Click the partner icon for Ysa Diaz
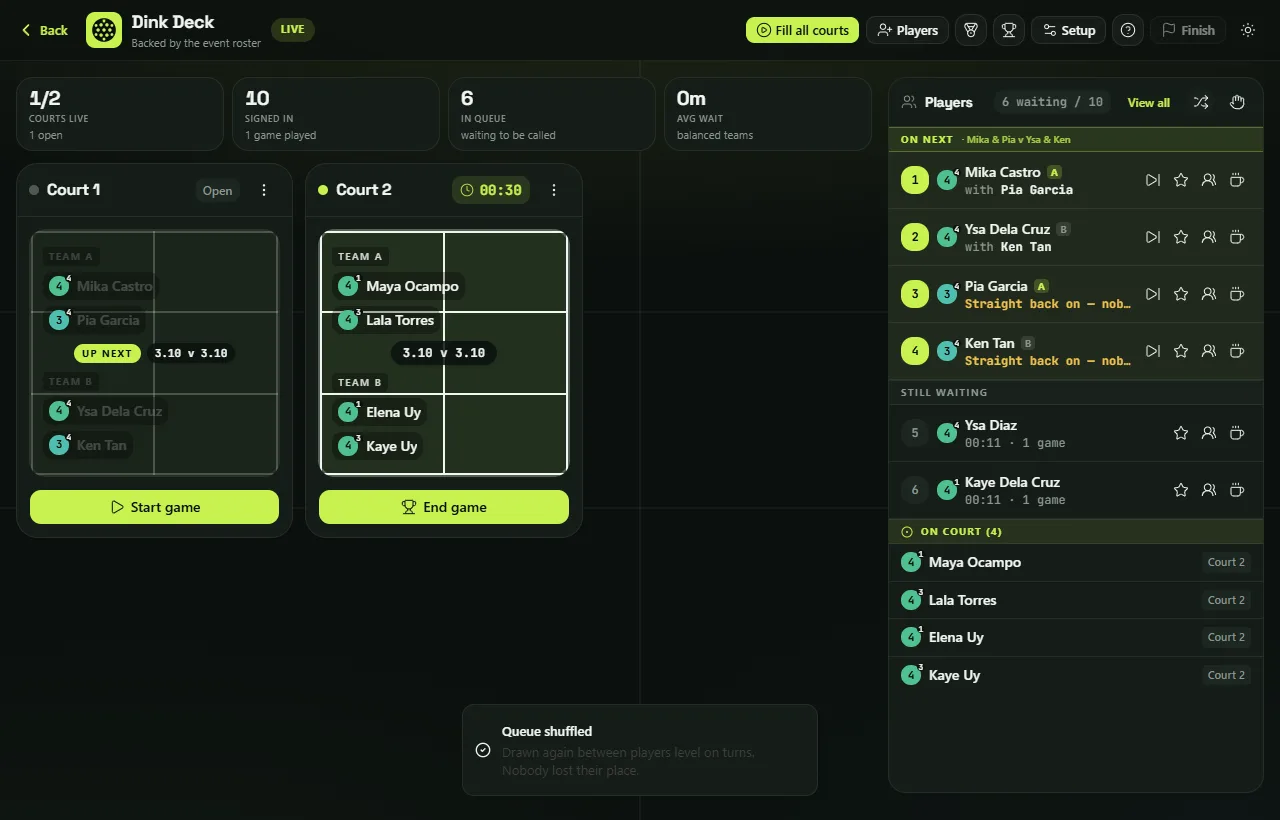This screenshot has height=820, width=1280. 1209,433
